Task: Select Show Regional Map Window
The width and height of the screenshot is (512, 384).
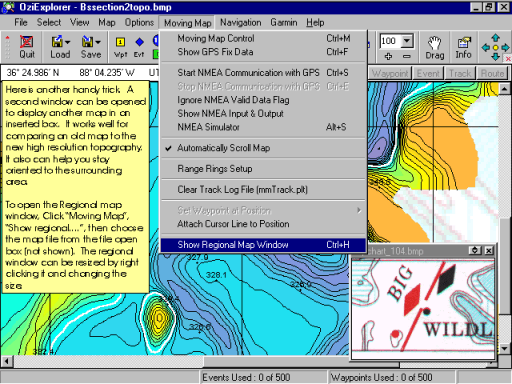Action: [263, 245]
